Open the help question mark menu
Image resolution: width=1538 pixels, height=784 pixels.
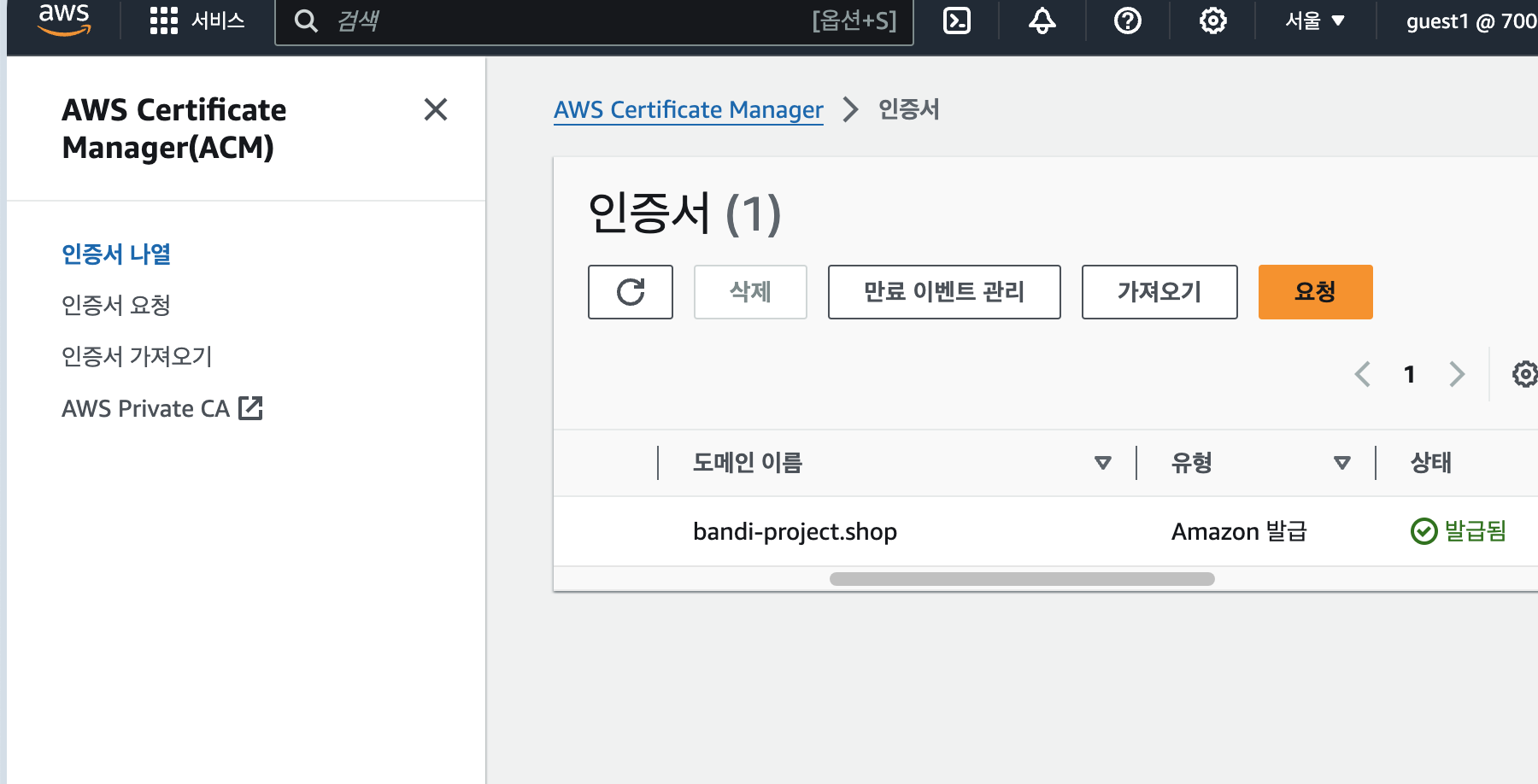tap(1128, 20)
